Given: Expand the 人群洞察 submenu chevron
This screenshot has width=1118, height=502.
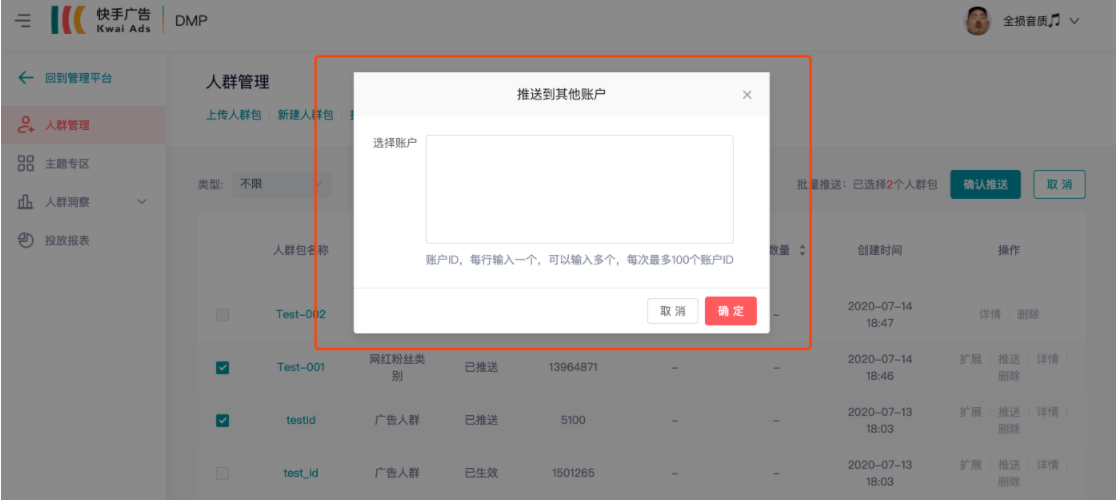Looking at the screenshot, I should tap(142, 202).
